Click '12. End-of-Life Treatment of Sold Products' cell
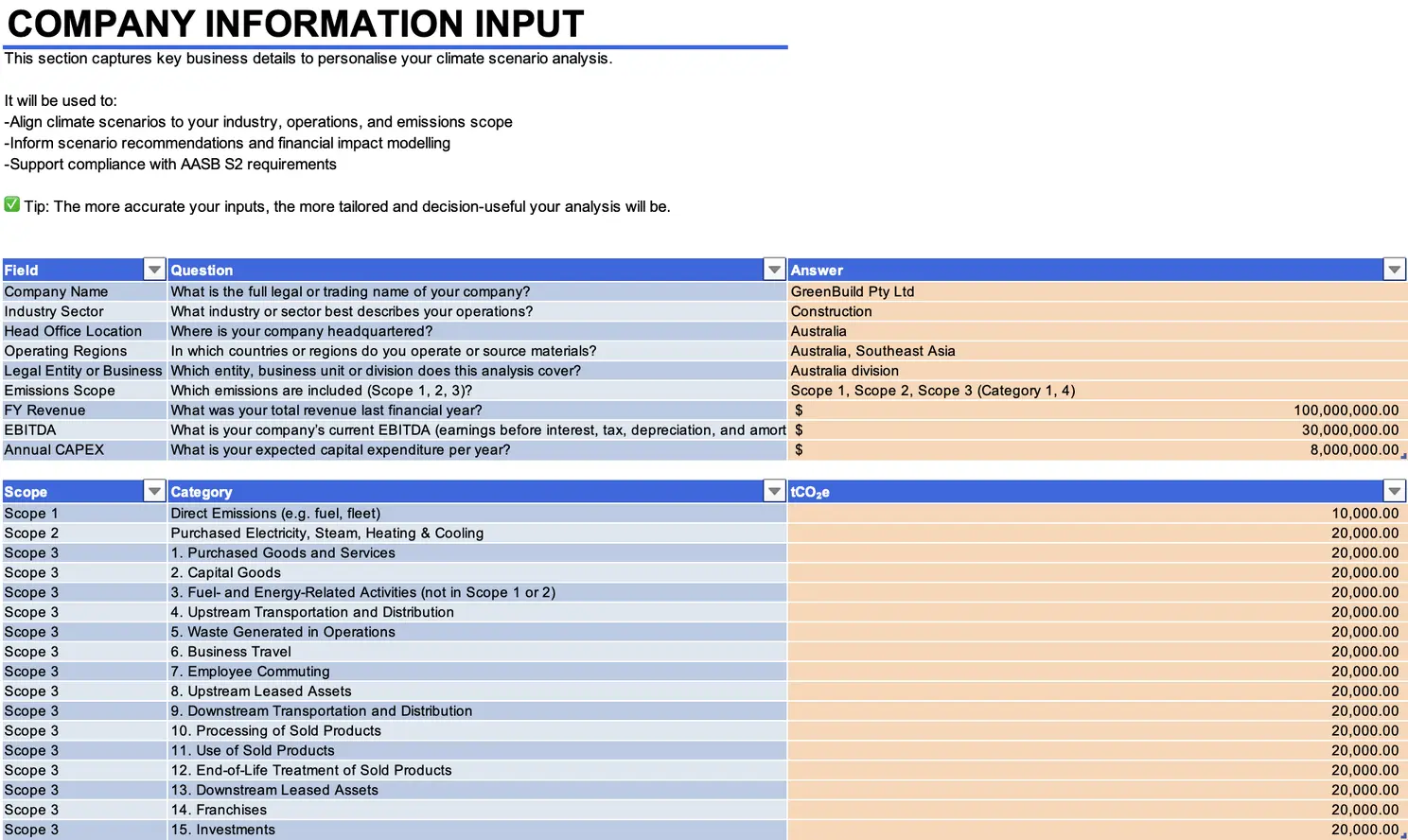 tap(477, 771)
